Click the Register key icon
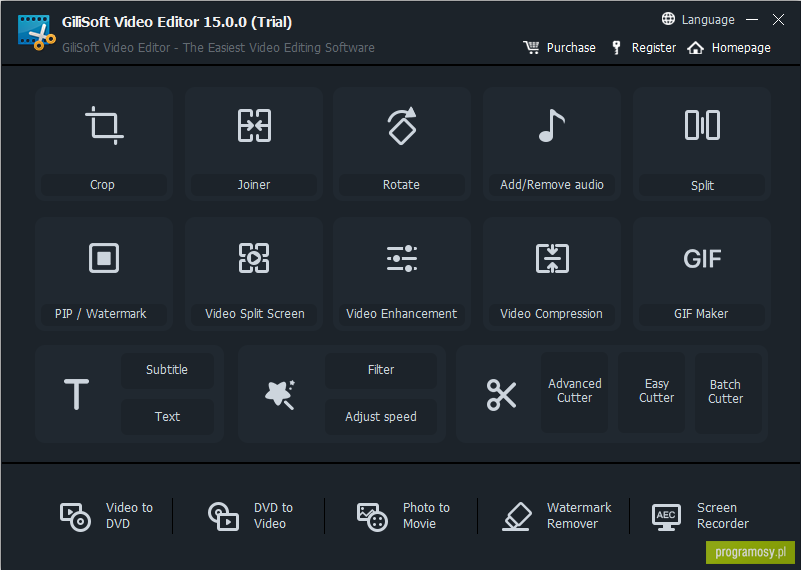Image resolution: width=801 pixels, height=570 pixels. 617,48
